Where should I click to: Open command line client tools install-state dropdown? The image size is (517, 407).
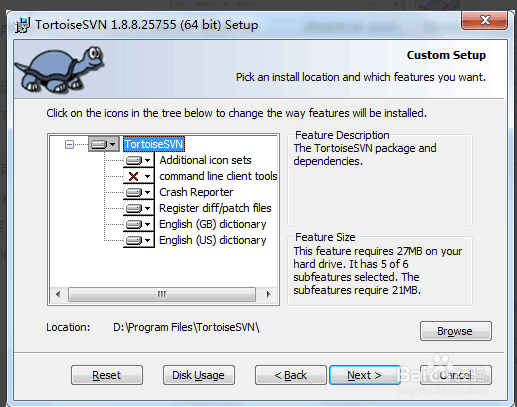pyautogui.click(x=139, y=176)
